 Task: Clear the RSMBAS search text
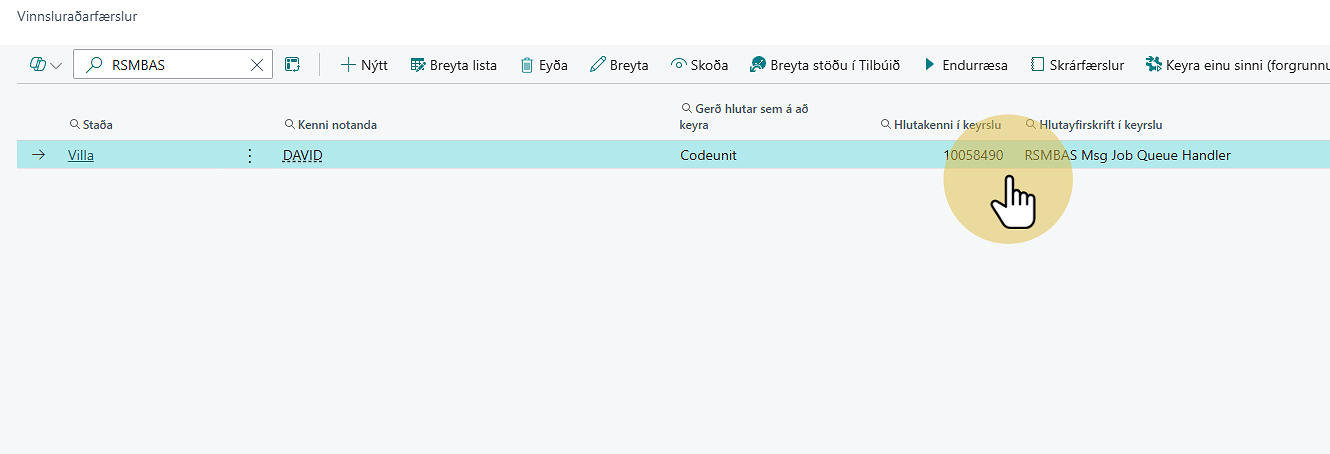click(x=257, y=65)
